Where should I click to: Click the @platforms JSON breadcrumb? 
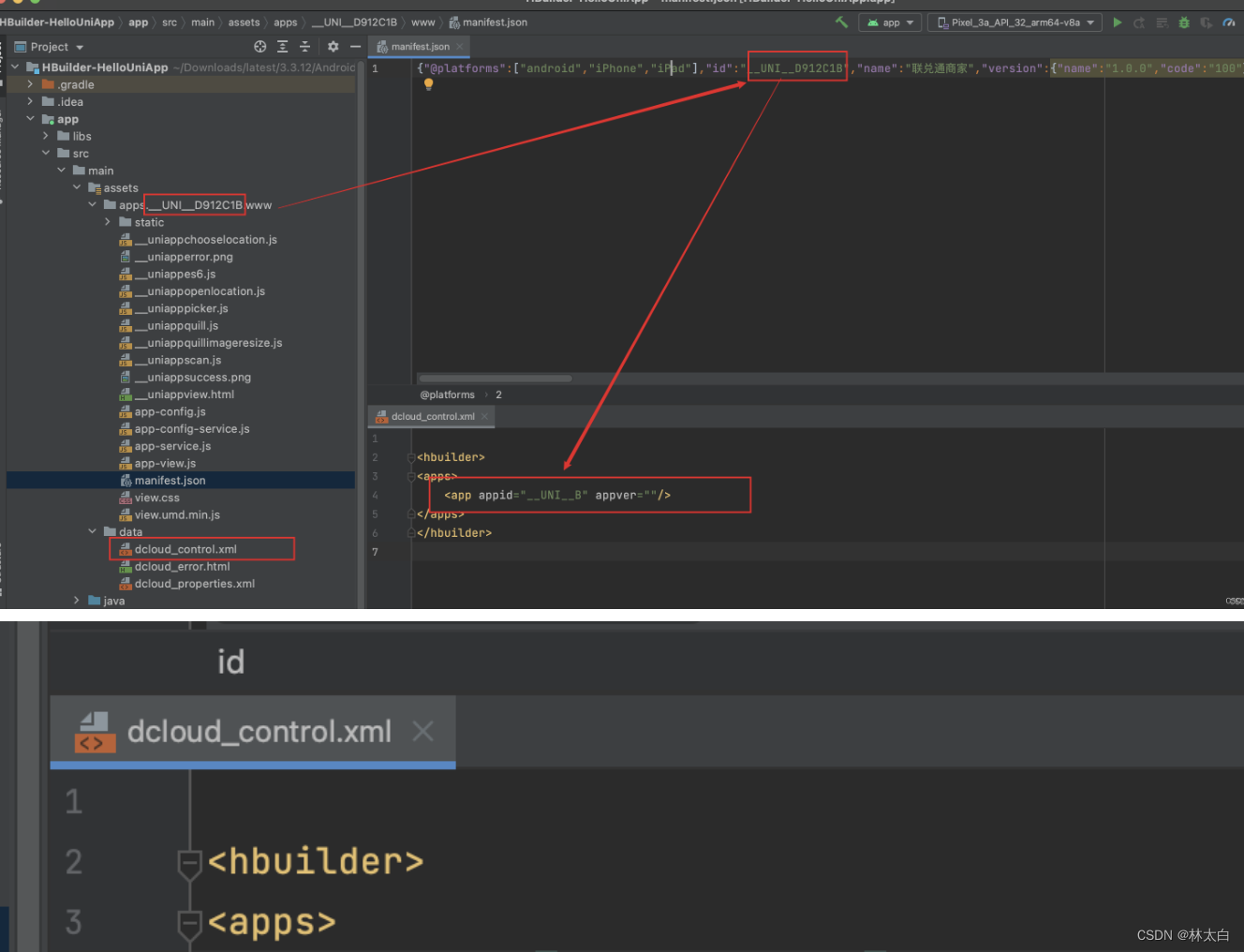447,394
